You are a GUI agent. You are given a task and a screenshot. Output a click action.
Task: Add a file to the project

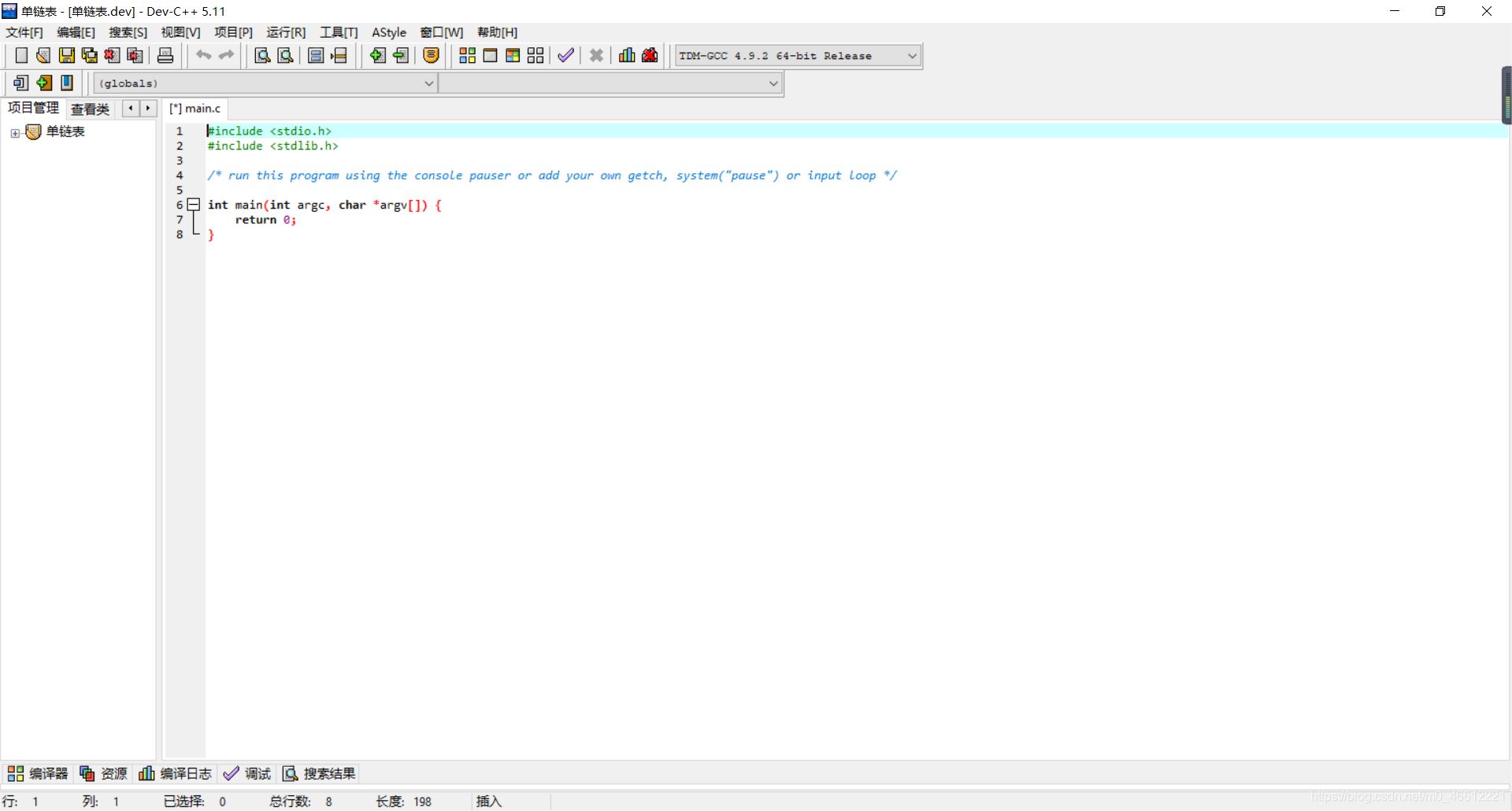pos(378,55)
